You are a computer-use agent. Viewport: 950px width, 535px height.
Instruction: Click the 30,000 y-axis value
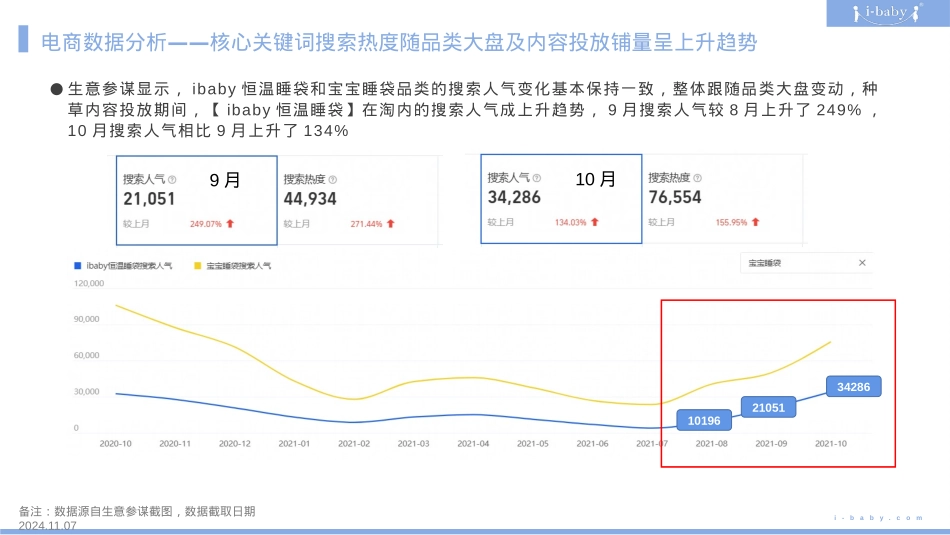(x=87, y=392)
